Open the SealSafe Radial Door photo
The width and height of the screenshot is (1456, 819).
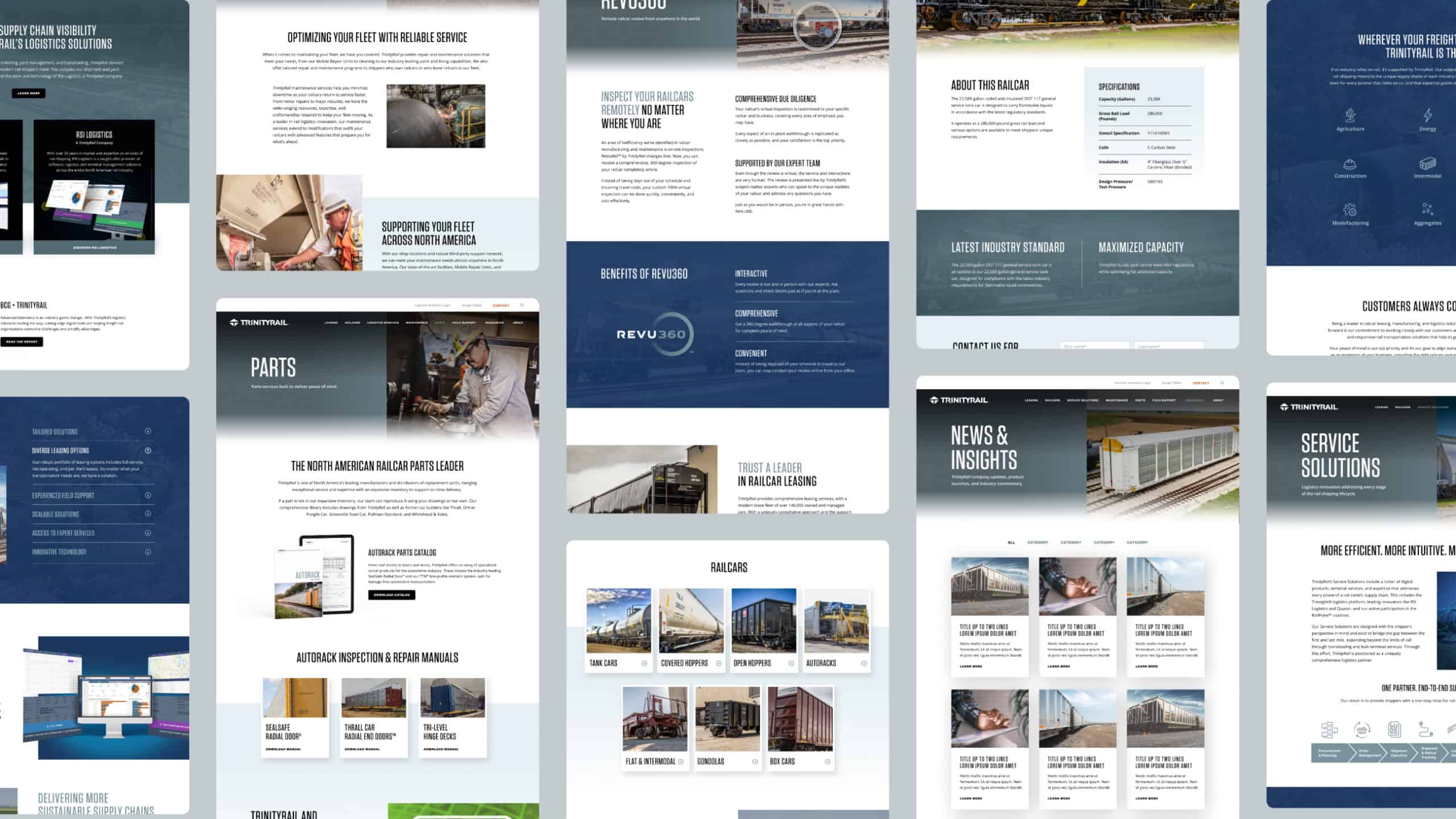point(295,698)
